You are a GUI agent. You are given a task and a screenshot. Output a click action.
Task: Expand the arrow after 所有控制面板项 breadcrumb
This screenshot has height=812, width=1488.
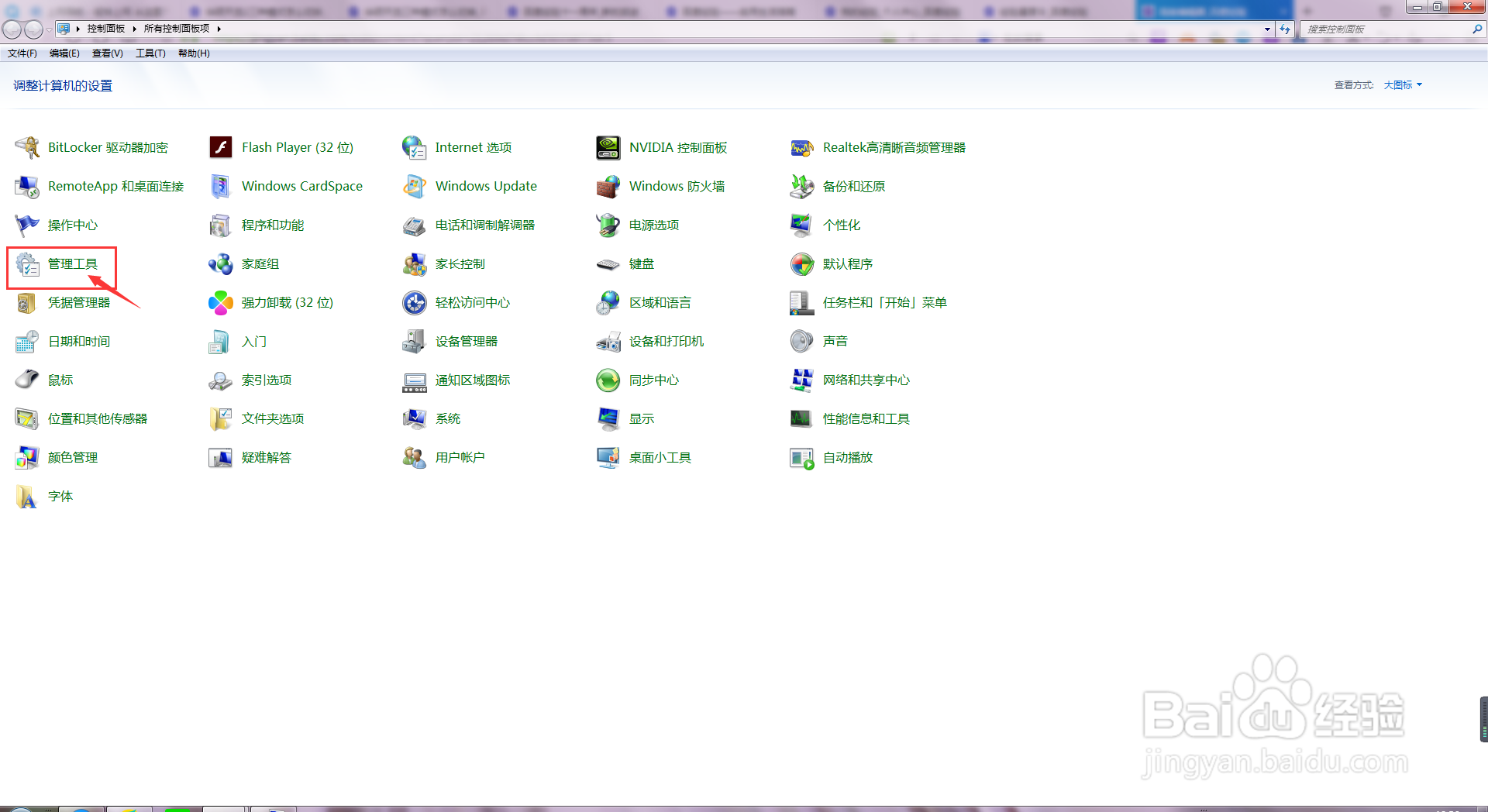(219, 29)
